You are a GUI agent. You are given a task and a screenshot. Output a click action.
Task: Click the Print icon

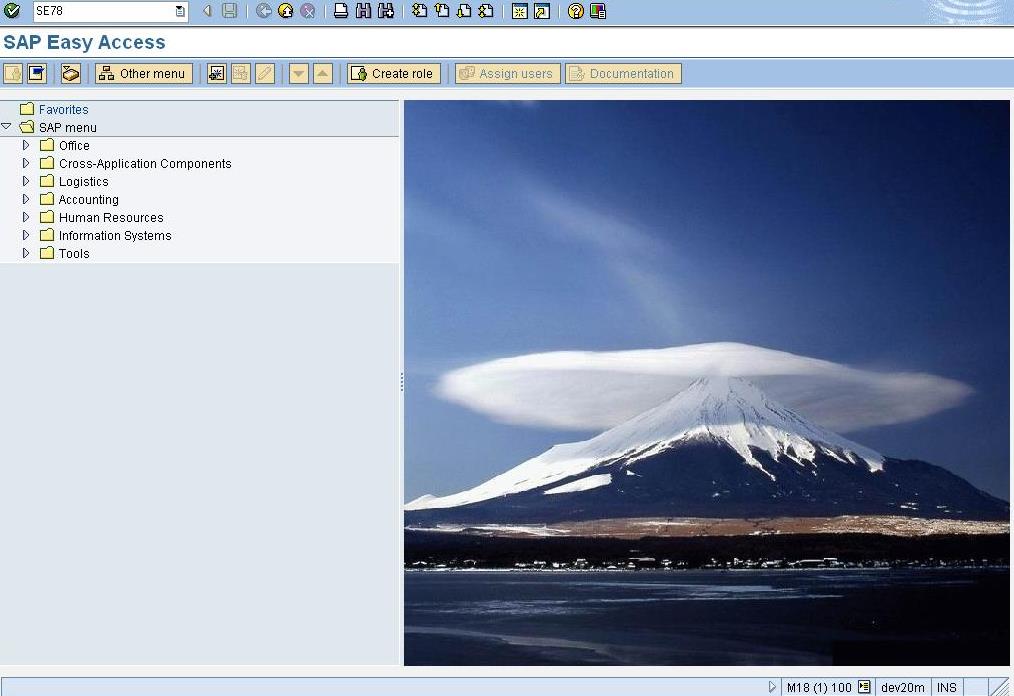tap(339, 11)
